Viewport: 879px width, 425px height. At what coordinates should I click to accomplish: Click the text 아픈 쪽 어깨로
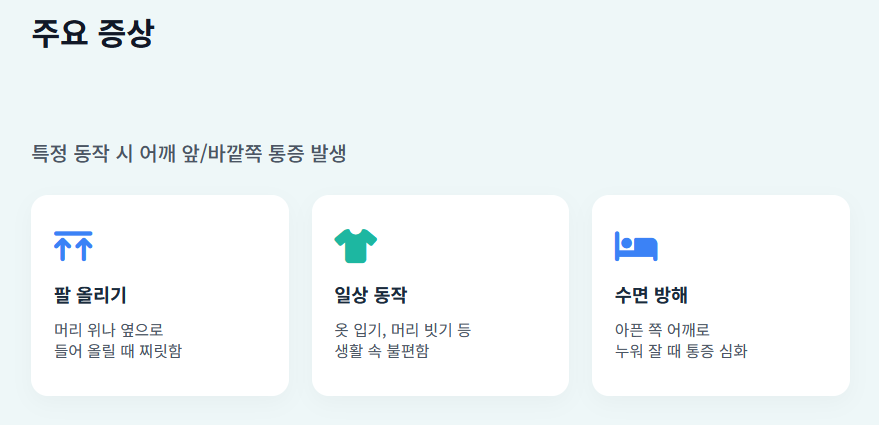tap(662, 330)
